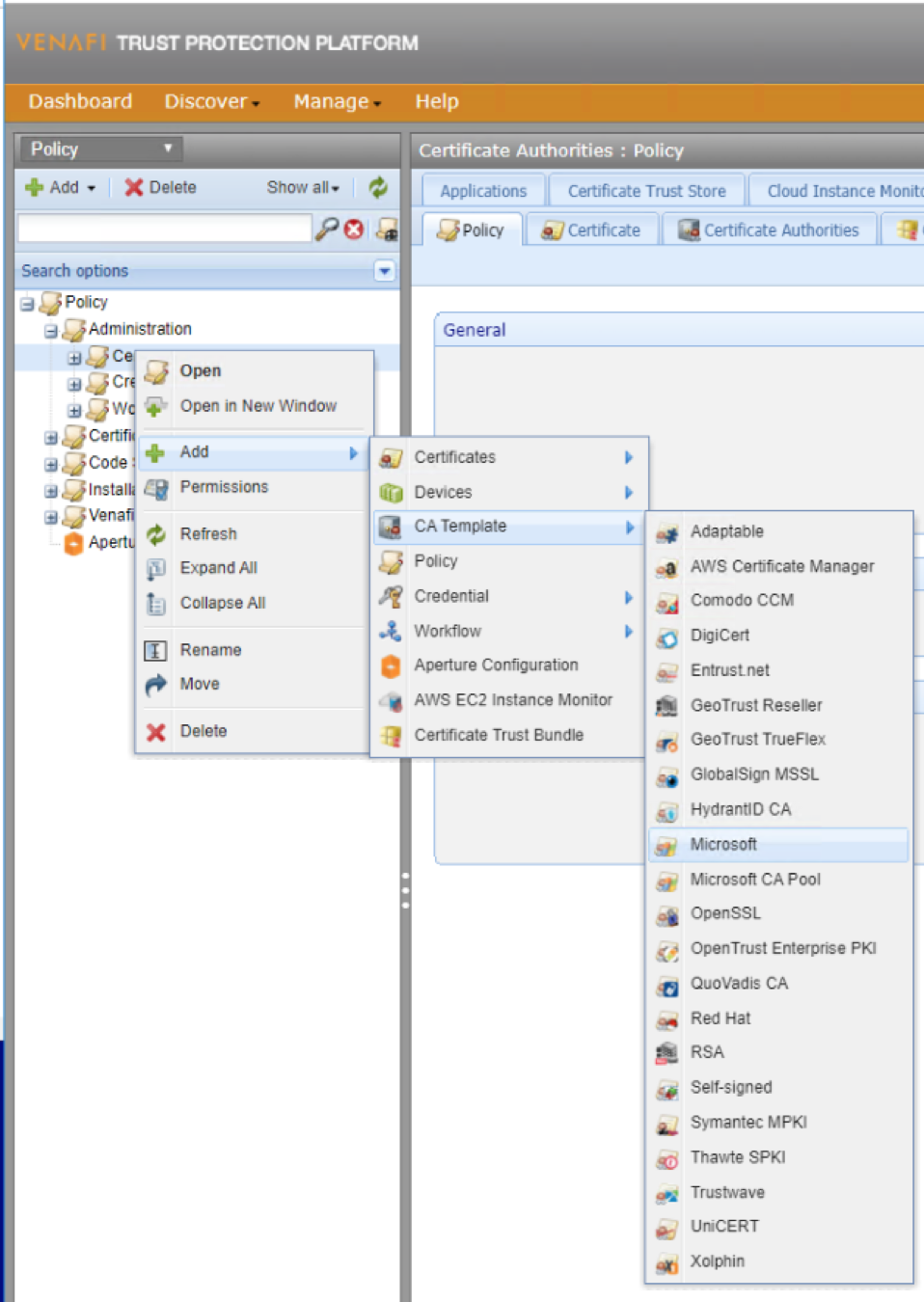
Task: Open the Show all dropdown
Action: (x=303, y=187)
